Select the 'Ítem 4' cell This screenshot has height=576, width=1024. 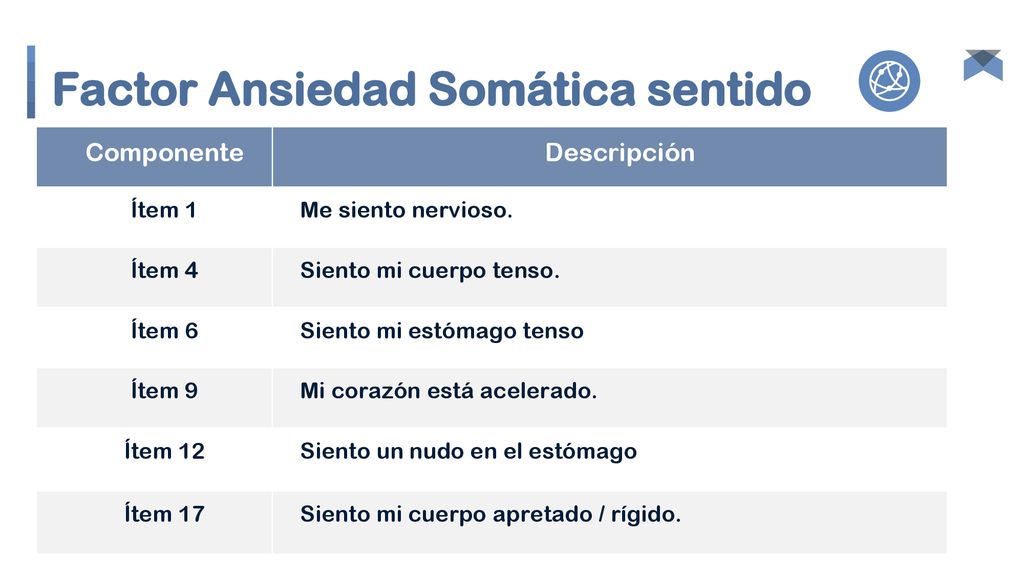(x=154, y=277)
